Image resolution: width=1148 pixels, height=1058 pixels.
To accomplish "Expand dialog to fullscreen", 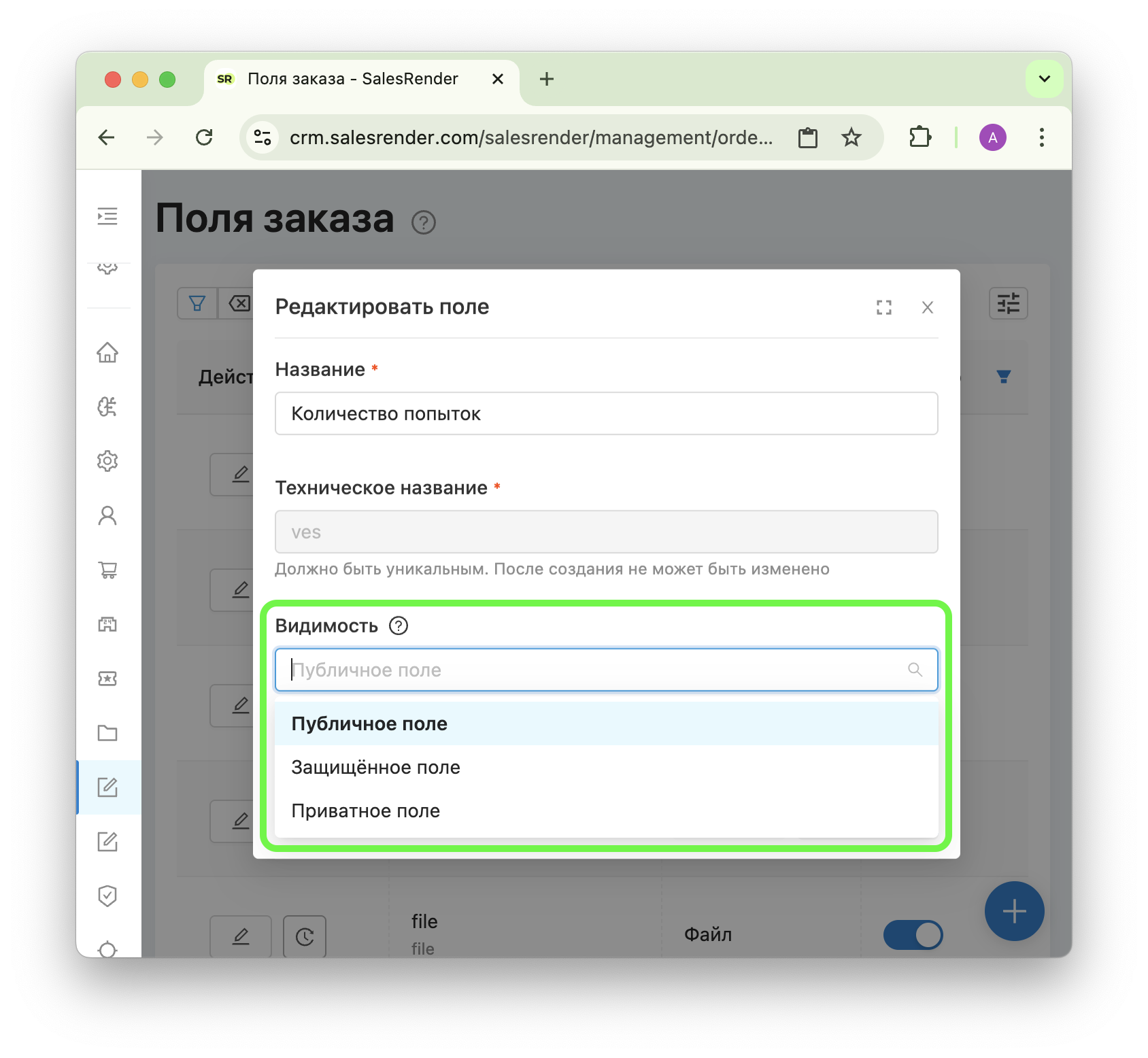I will coord(883,307).
